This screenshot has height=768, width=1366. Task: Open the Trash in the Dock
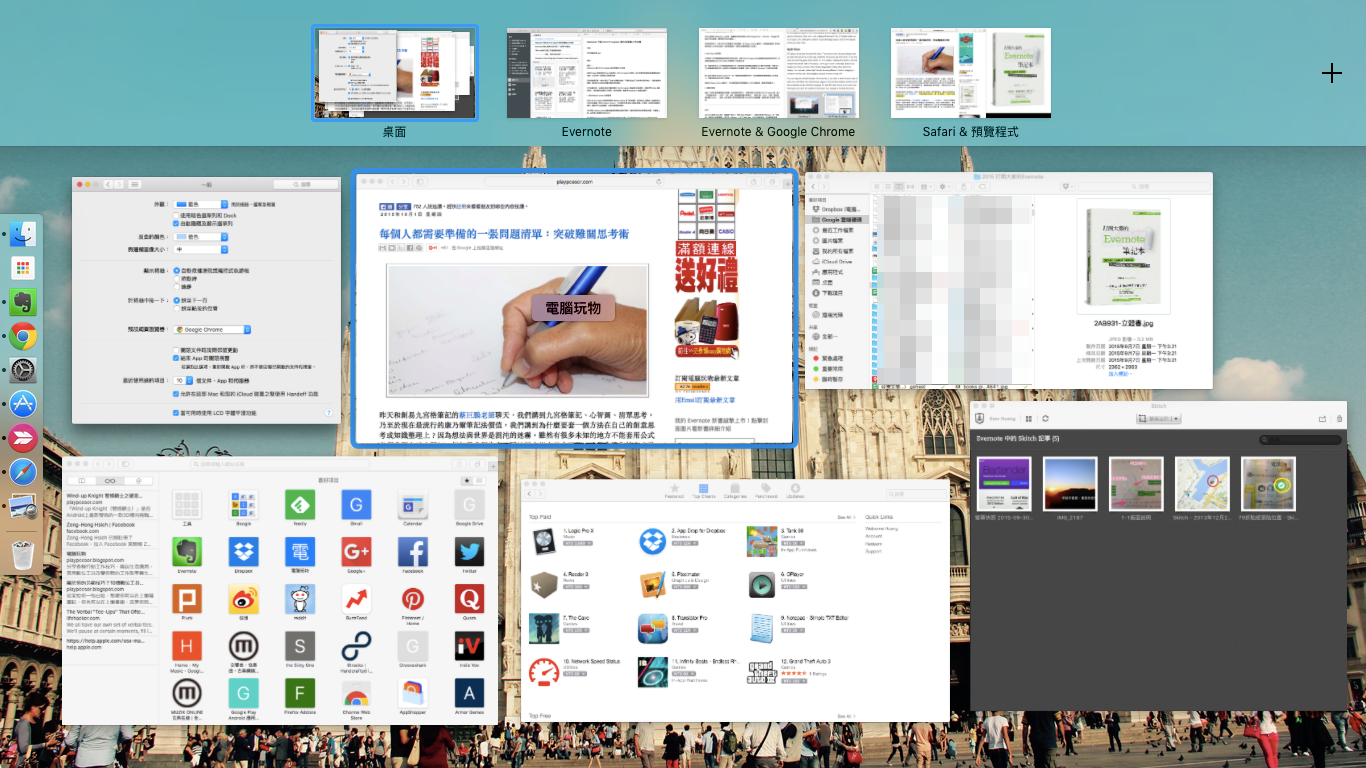pos(23,554)
